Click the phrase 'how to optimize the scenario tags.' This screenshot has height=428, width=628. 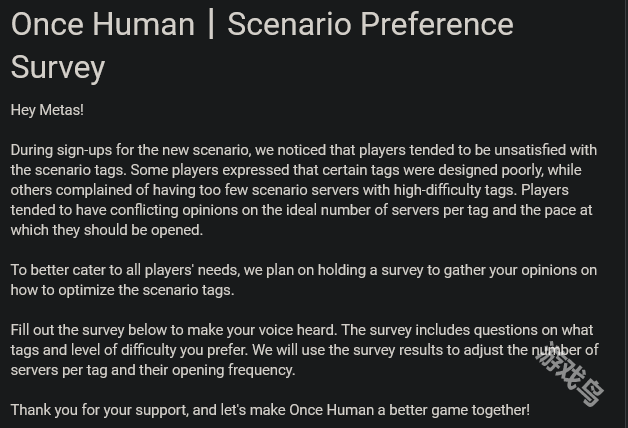(123, 290)
